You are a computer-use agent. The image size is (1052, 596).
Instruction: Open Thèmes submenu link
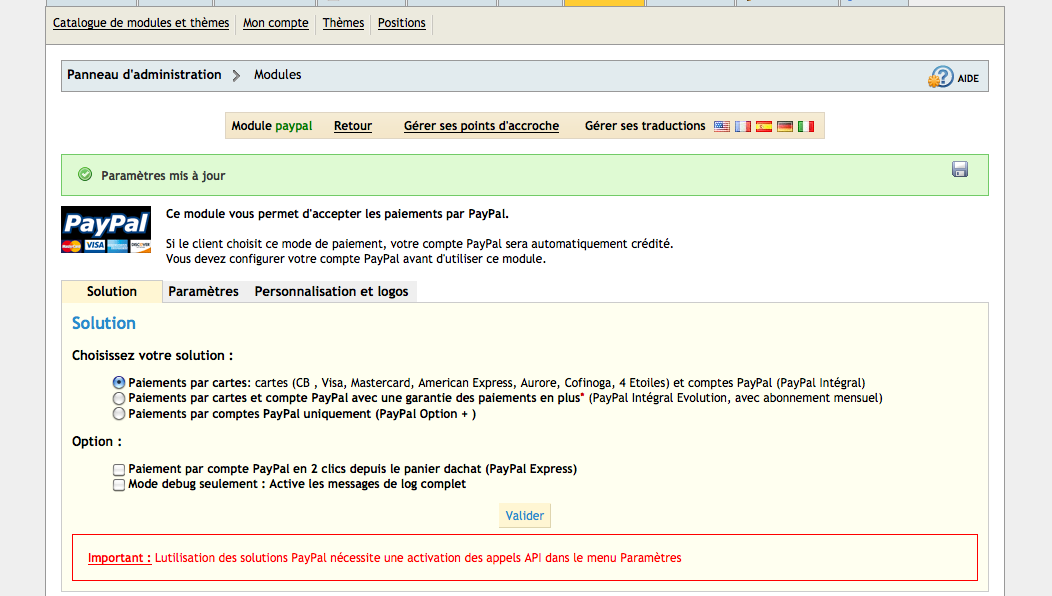click(x=344, y=23)
